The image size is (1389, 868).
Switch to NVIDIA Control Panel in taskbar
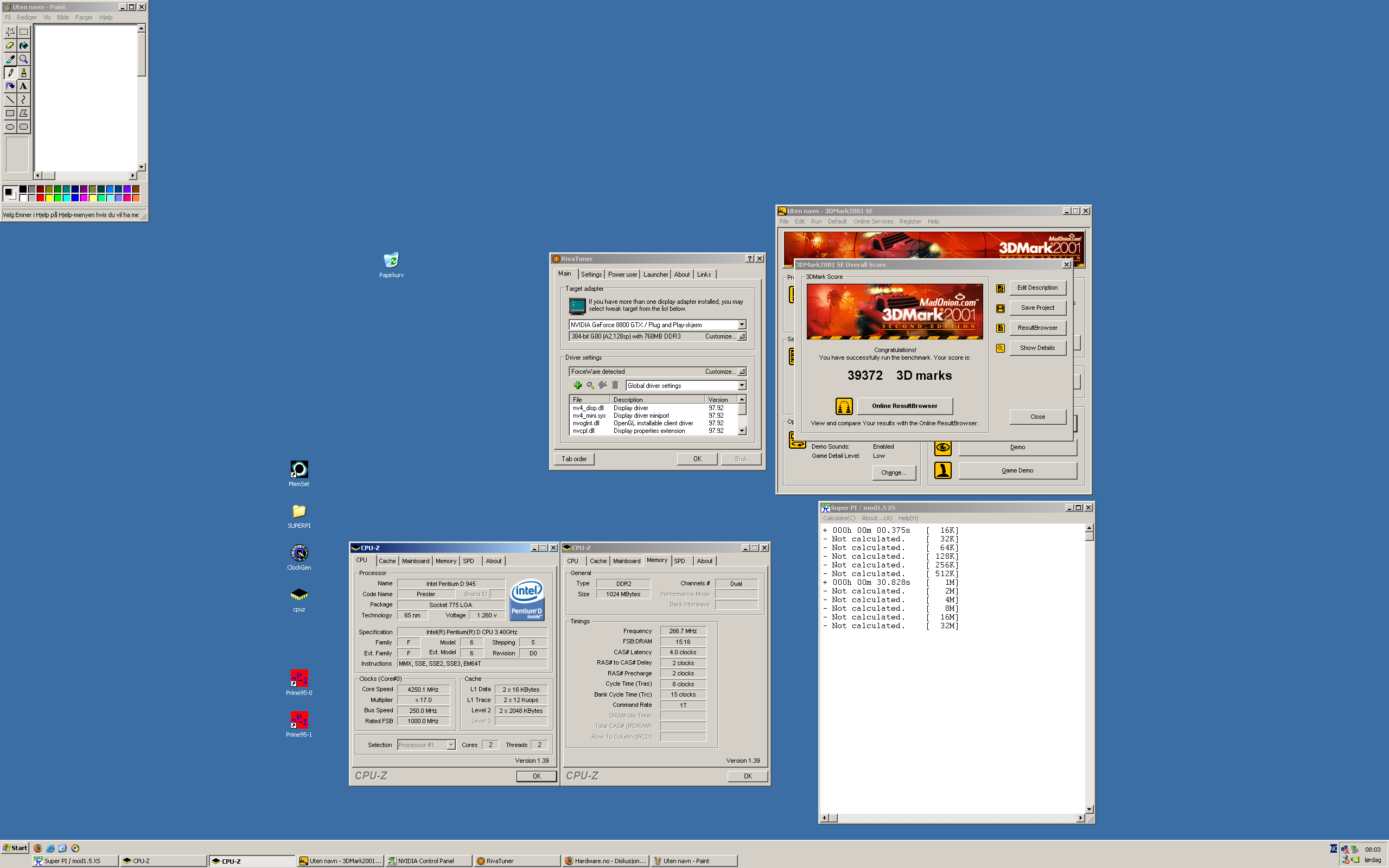click(x=429, y=861)
